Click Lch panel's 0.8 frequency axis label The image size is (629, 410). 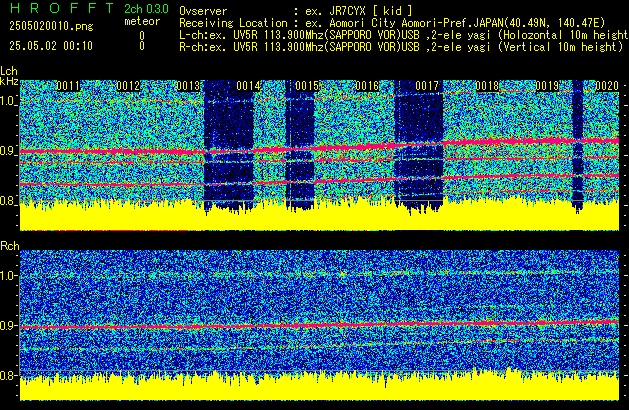point(8,201)
